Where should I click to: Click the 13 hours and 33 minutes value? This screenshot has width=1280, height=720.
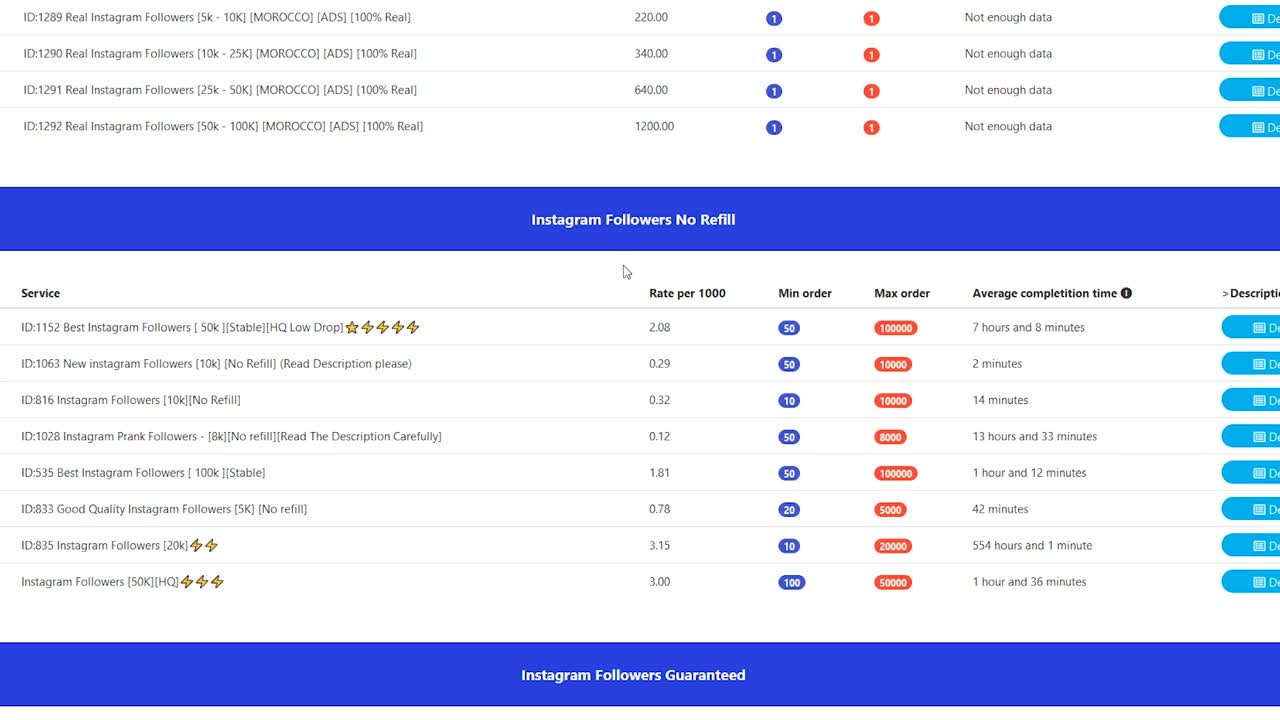[1034, 436]
